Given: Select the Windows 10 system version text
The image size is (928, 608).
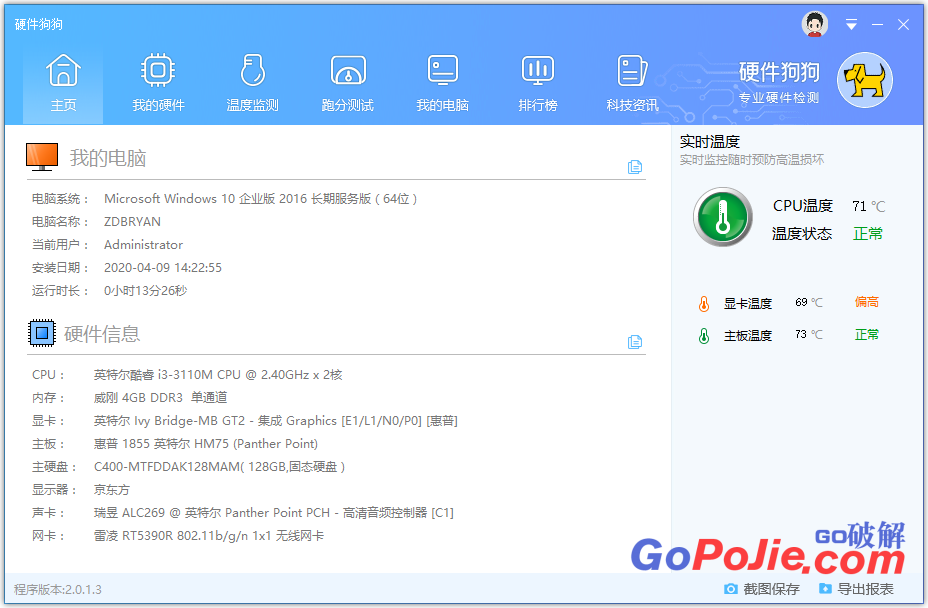Looking at the screenshot, I should click(x=260, y=199).
